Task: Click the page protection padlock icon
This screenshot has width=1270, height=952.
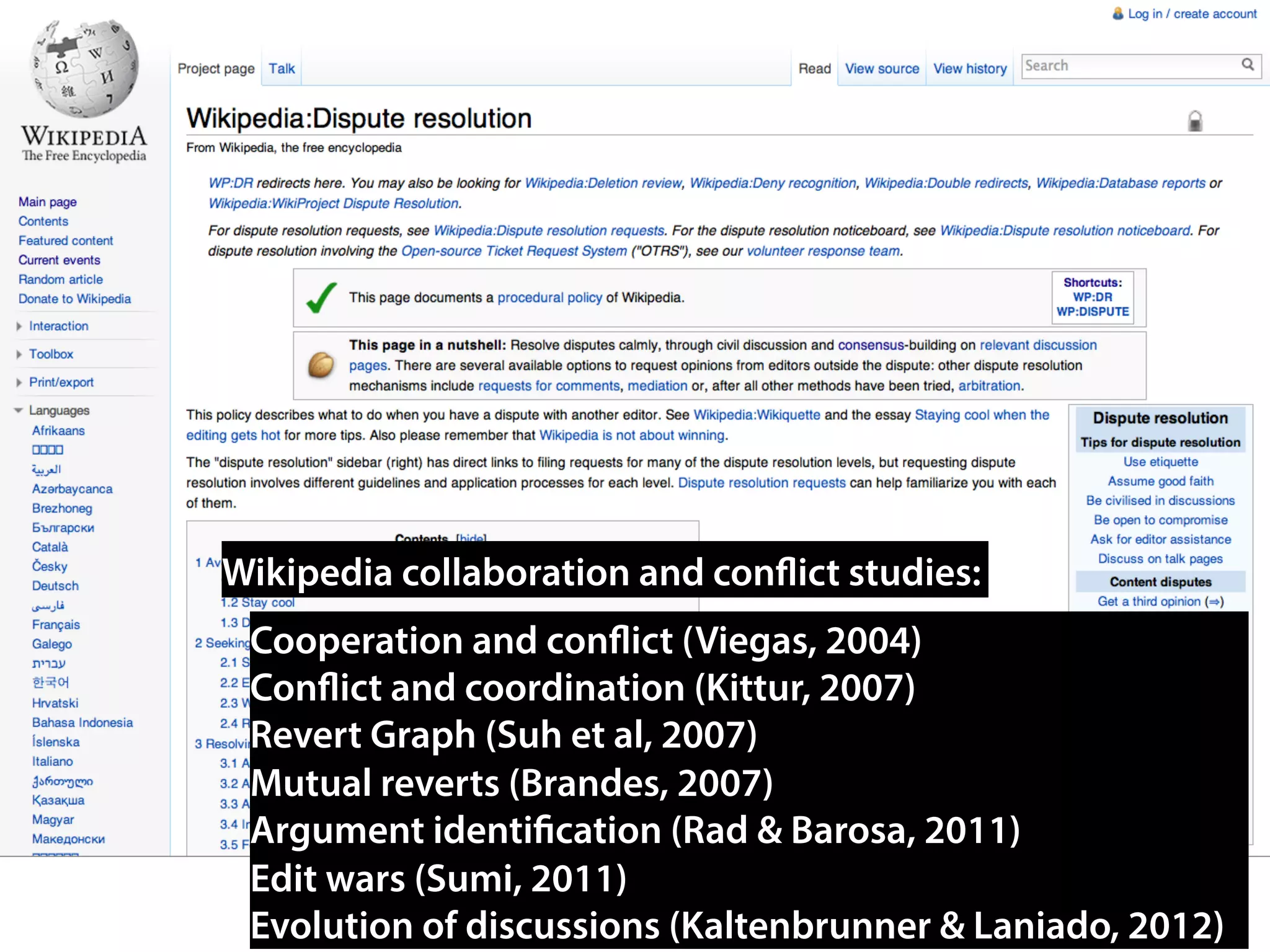Action: [1195, 121]
